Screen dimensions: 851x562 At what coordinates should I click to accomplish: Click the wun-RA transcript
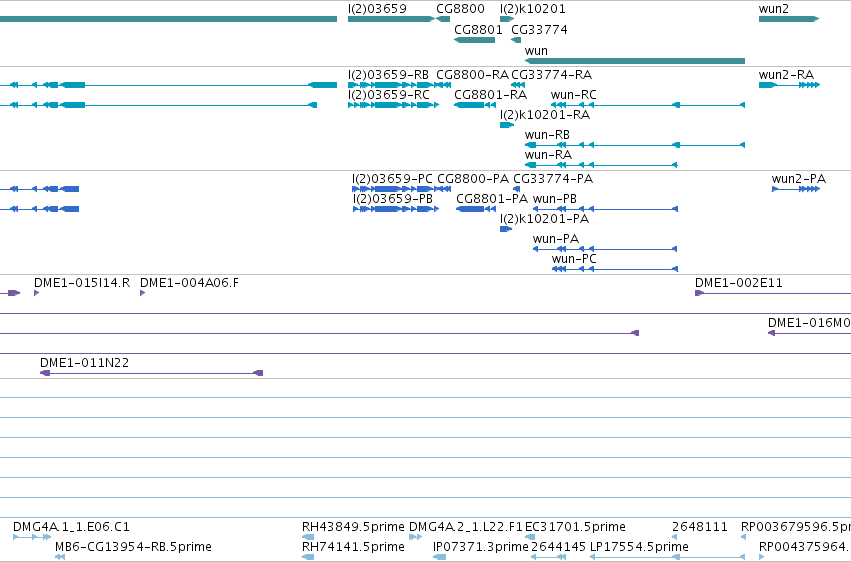pyautogui.click(x=601, y=165)
